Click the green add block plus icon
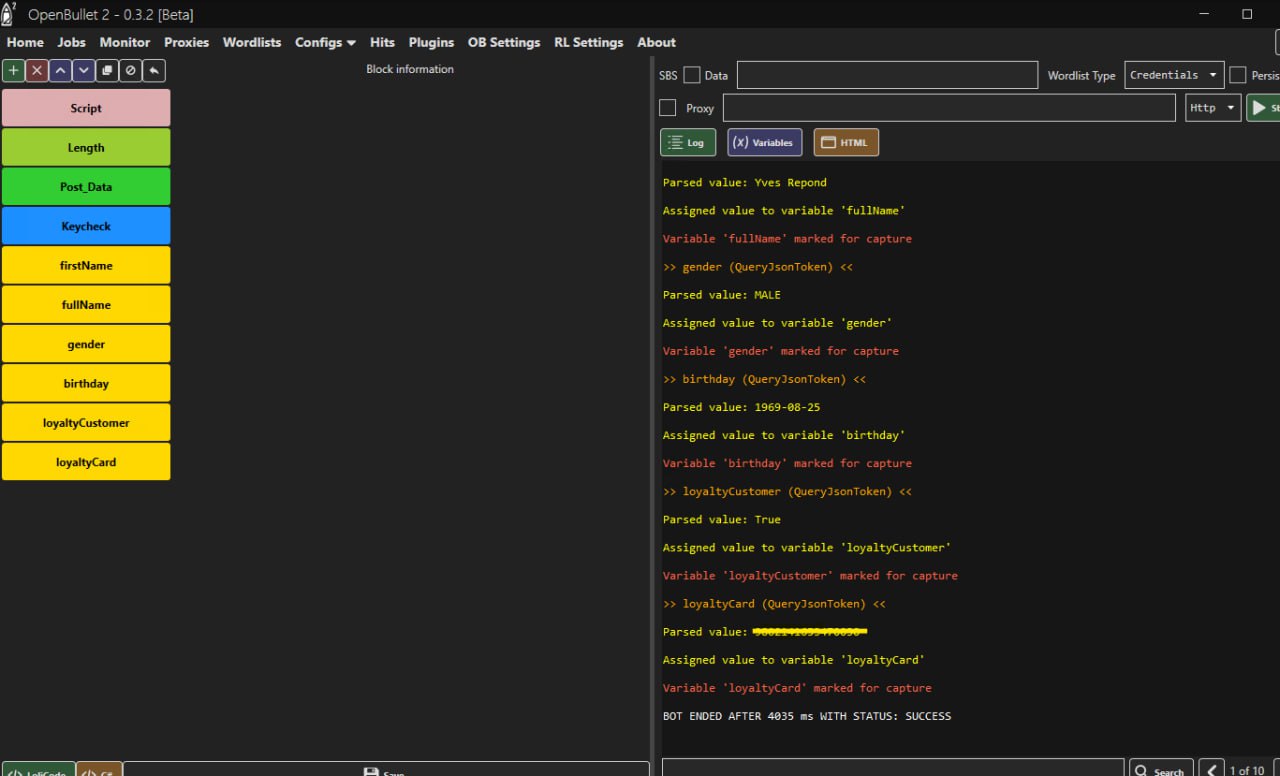The height and width of the screenshot is (776, 1280). pos(14,70)
